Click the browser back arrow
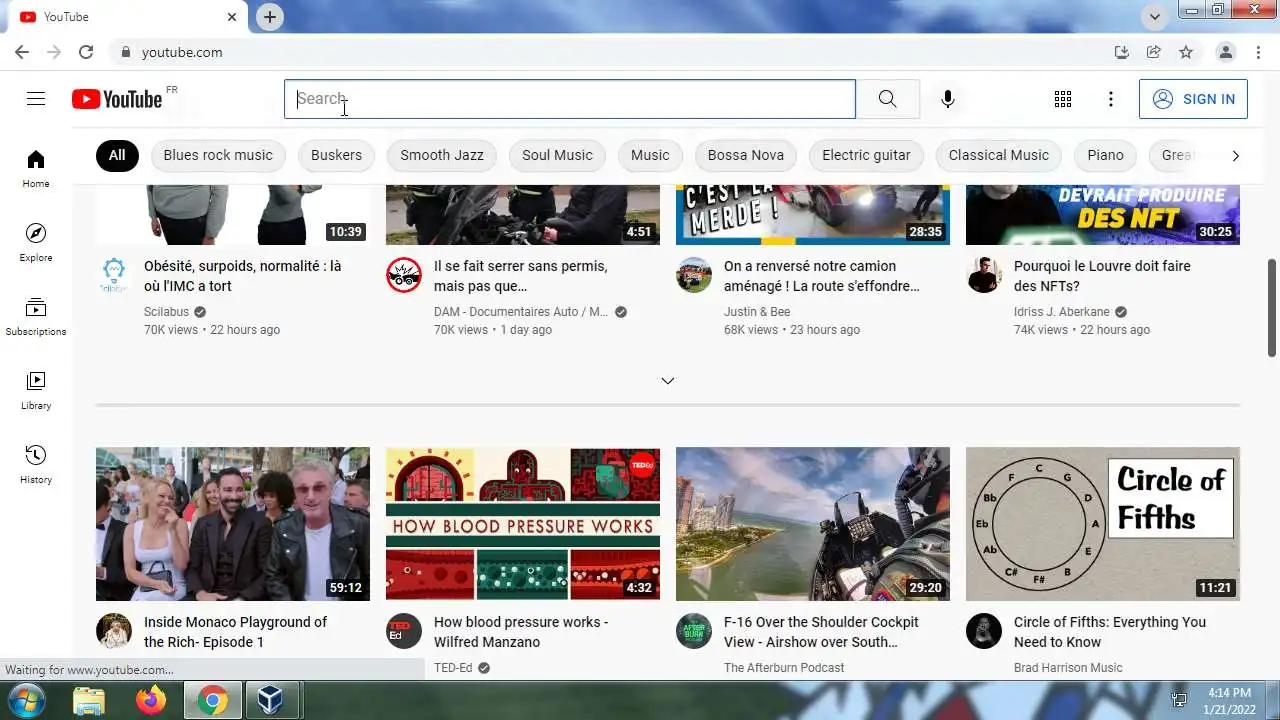This screenshot has width=1280, height=720. coord(22,52)
